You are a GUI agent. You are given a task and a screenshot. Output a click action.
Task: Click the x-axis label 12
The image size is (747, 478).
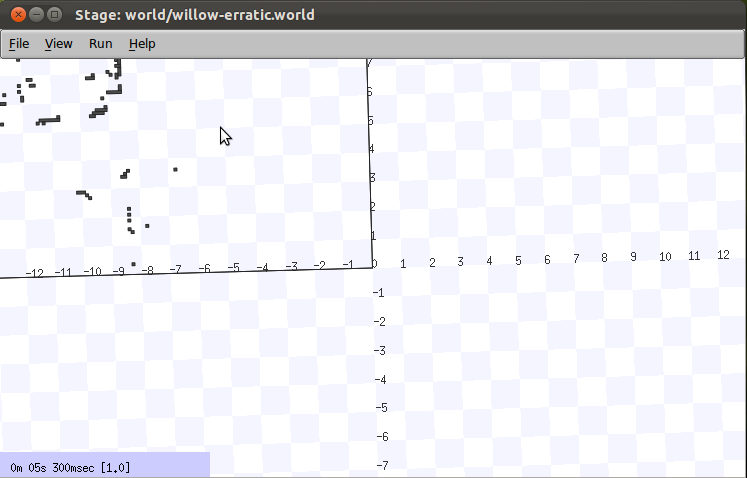click(x=723, y=255)
